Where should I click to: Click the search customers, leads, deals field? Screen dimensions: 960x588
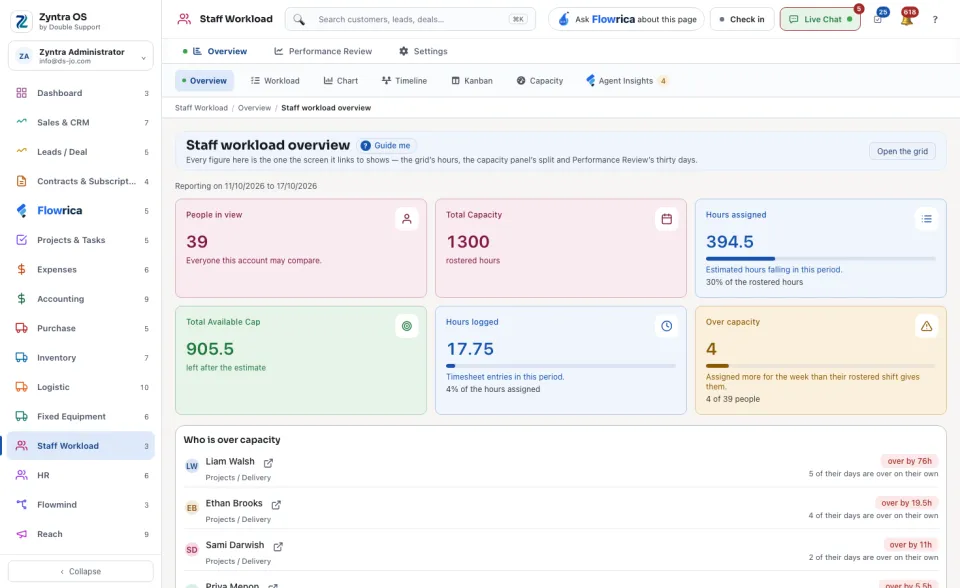pyautogui.click(x=410, y=20)
